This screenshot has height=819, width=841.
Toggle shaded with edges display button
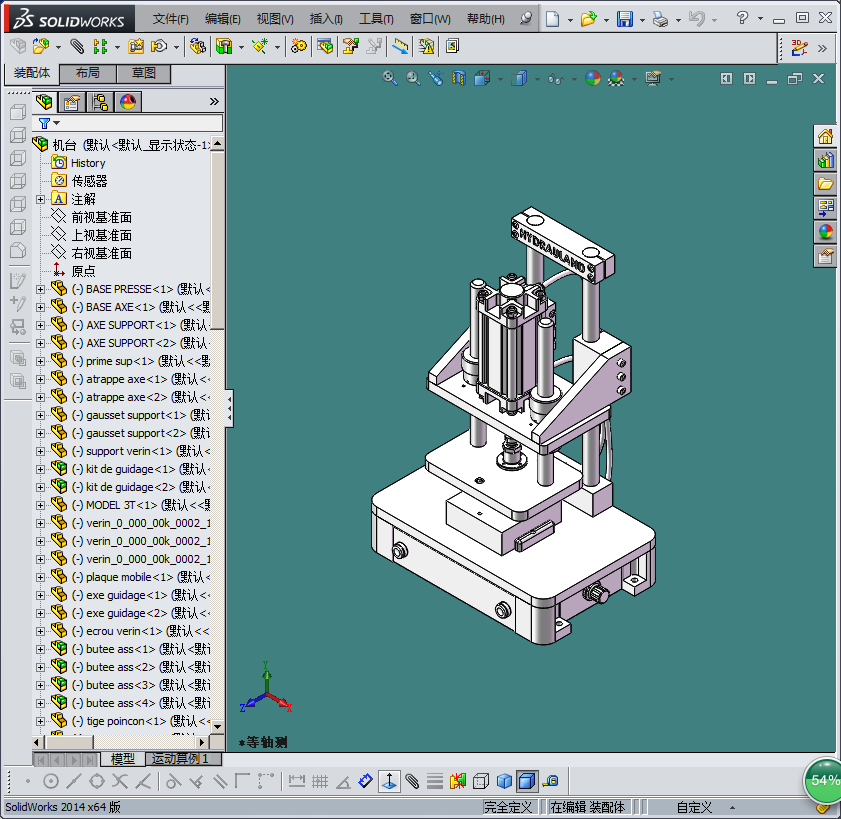tap(527, 781)
